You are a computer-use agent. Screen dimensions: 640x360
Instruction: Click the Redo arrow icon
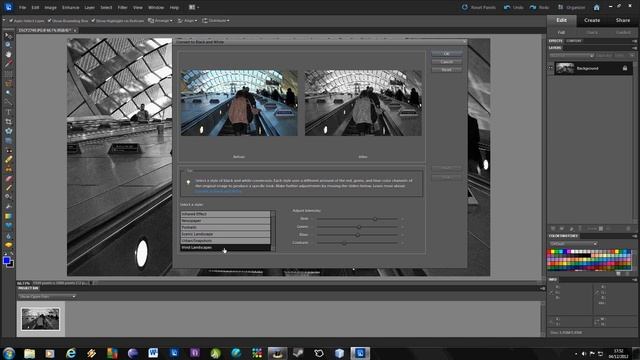[x=533, y=7]
